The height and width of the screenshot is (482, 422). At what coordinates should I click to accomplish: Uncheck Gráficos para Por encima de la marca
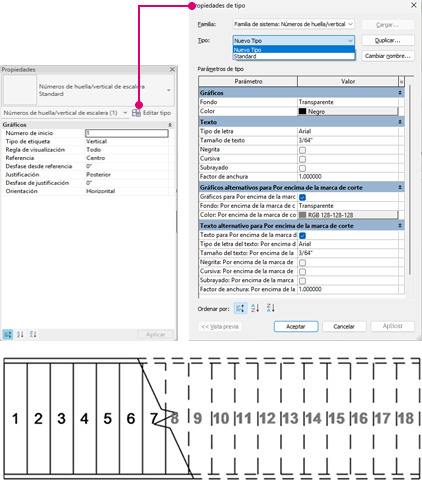coord(302,197)
